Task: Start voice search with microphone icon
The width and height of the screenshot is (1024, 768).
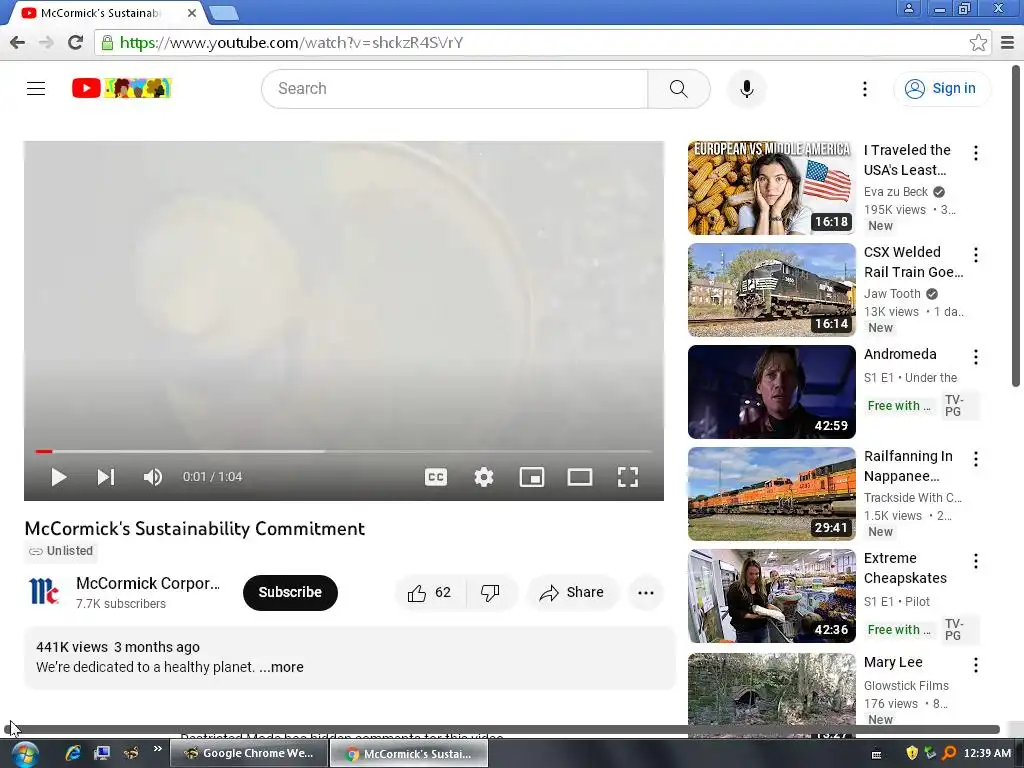Action: click(x=746, y=89)
